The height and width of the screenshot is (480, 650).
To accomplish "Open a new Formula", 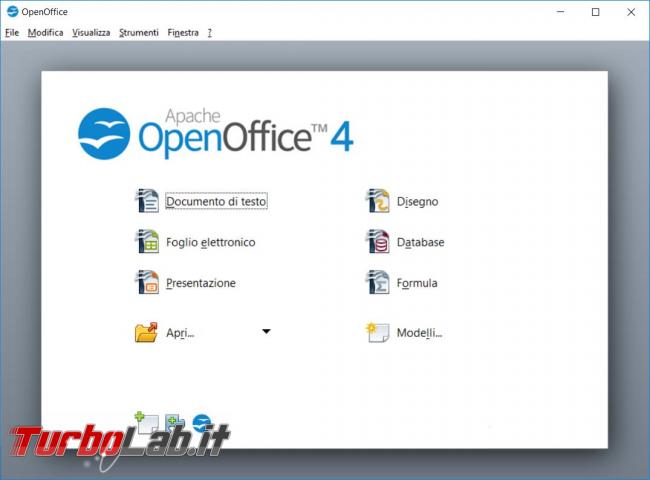I will pyautogui.click(x=417, y=283).
